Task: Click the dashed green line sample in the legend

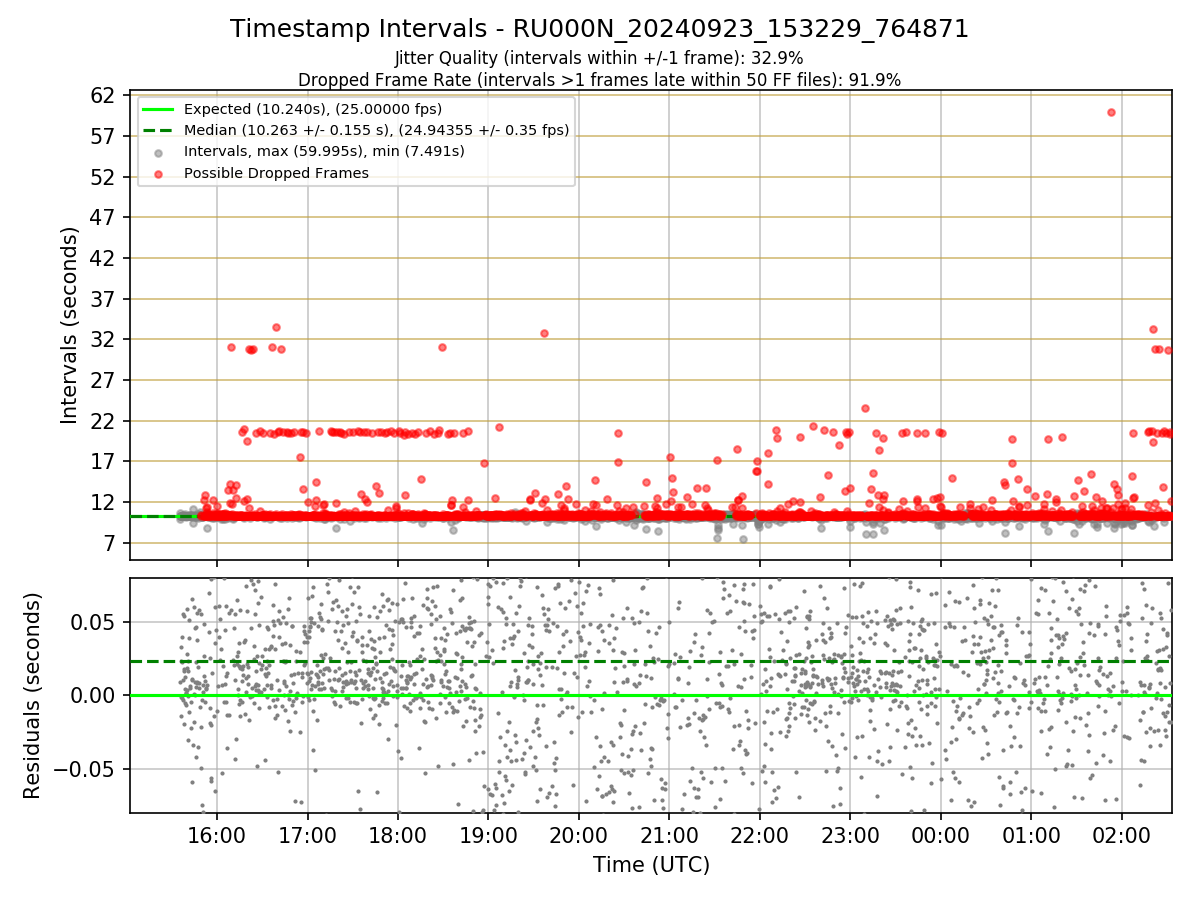Action: coord(159,130)
